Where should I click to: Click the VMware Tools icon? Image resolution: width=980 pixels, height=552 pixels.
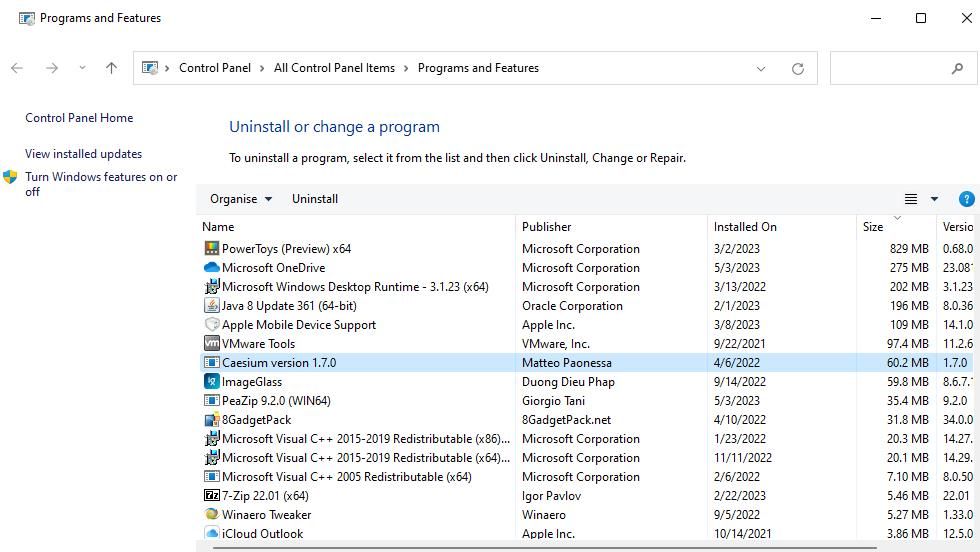[212, 343]
